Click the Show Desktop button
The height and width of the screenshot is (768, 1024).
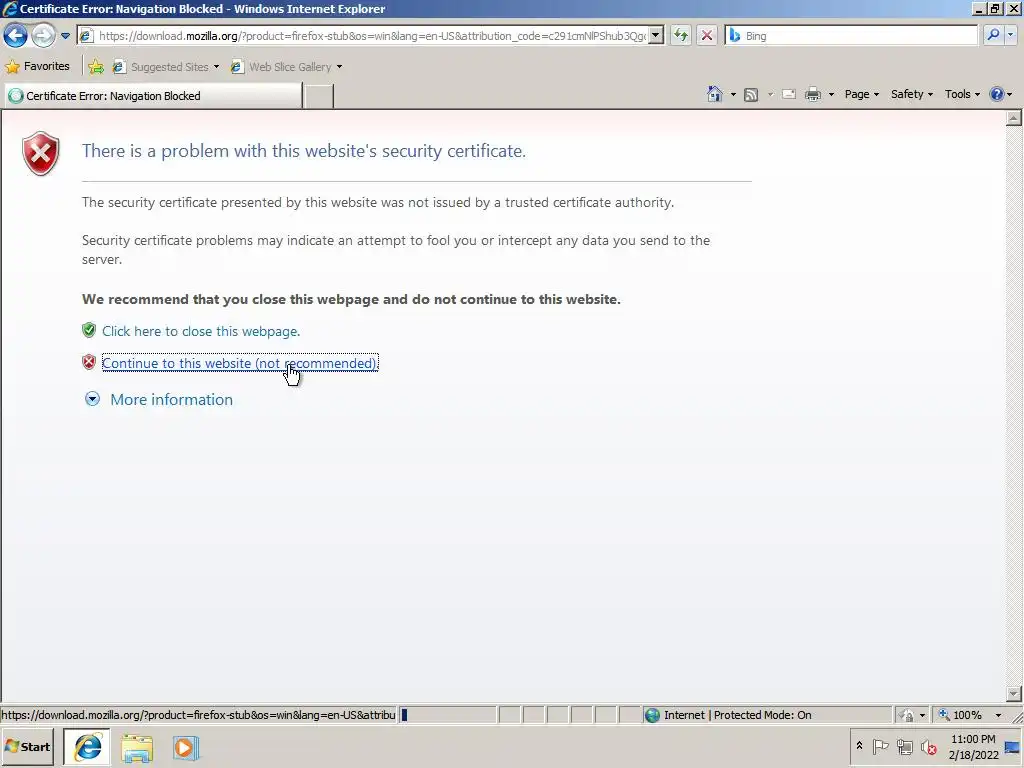coord(1014,747)
